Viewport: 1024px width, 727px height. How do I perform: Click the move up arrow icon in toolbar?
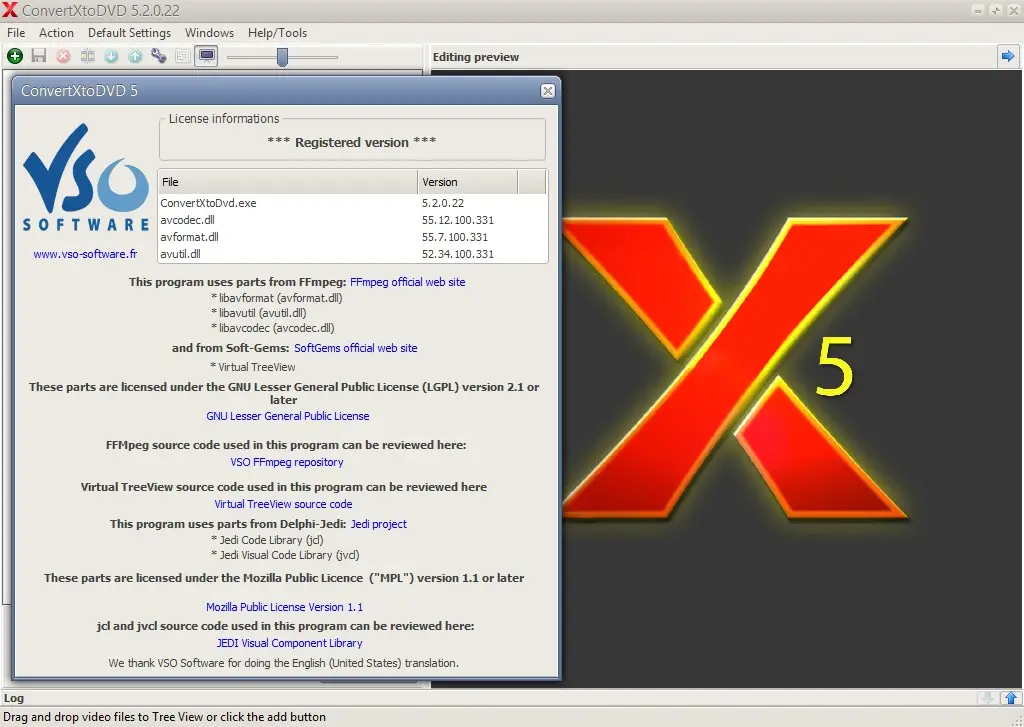tap(135, 56)
